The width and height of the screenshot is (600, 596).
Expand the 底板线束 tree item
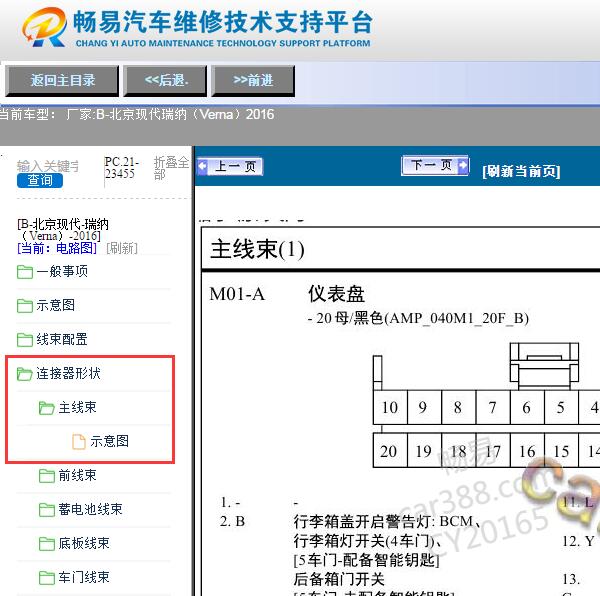tap(84, 543)
